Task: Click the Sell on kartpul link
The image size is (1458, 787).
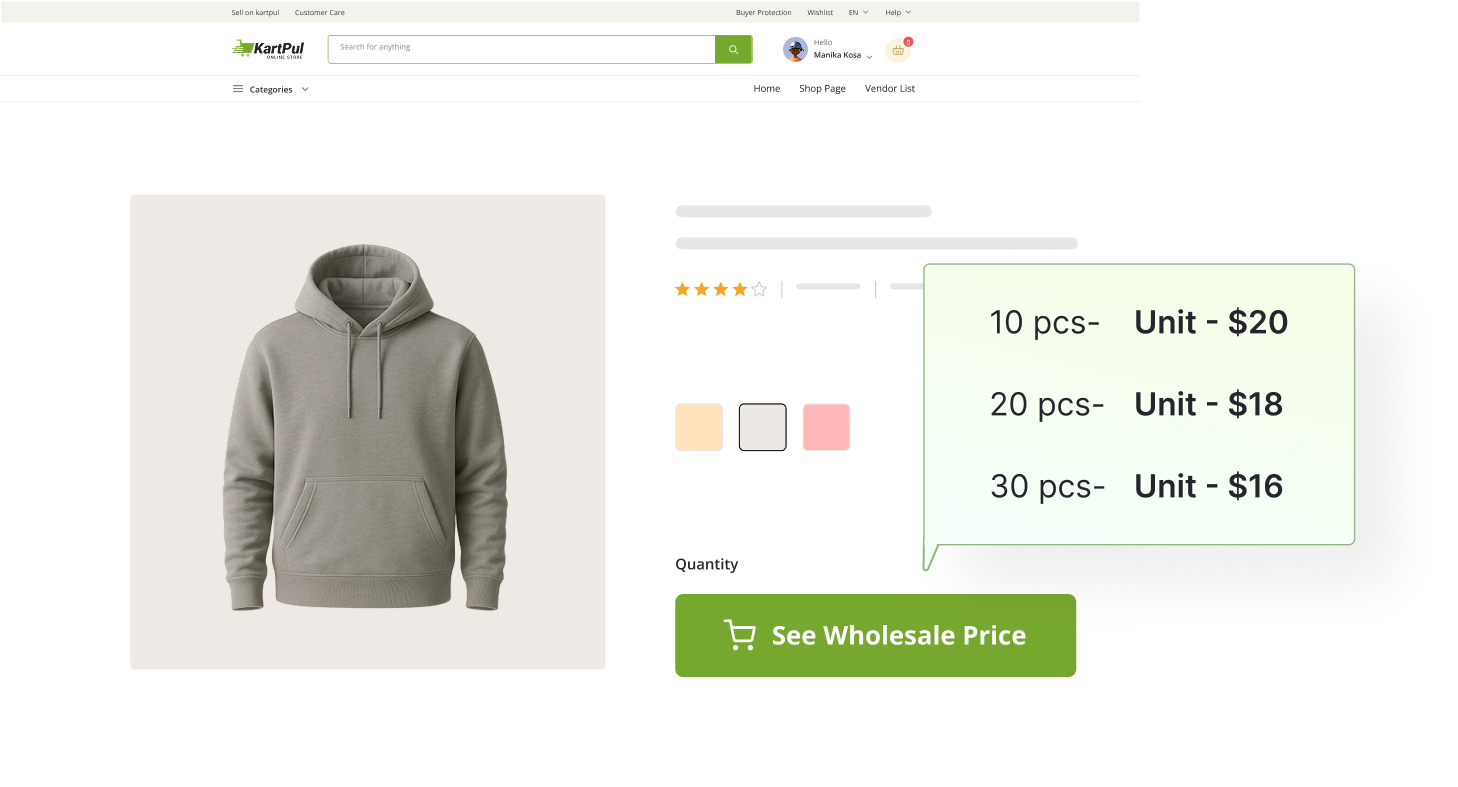Action: (255, 13)
